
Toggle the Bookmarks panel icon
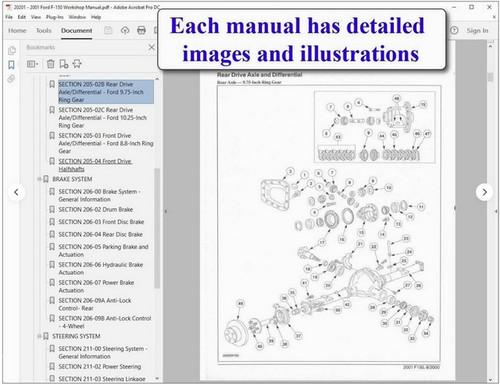click(x=11, y=65)
